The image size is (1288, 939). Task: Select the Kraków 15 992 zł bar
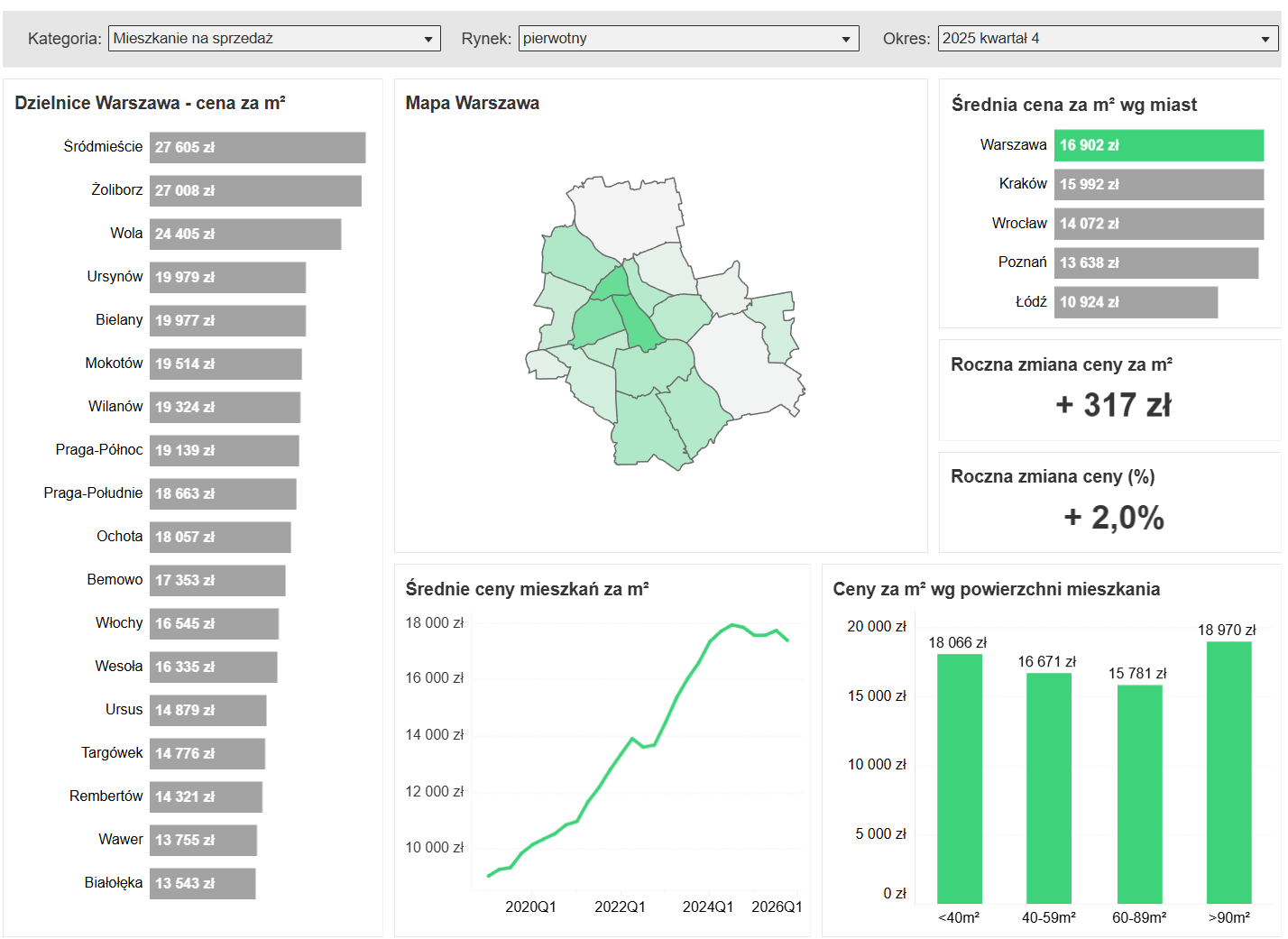click(1158, 185)
